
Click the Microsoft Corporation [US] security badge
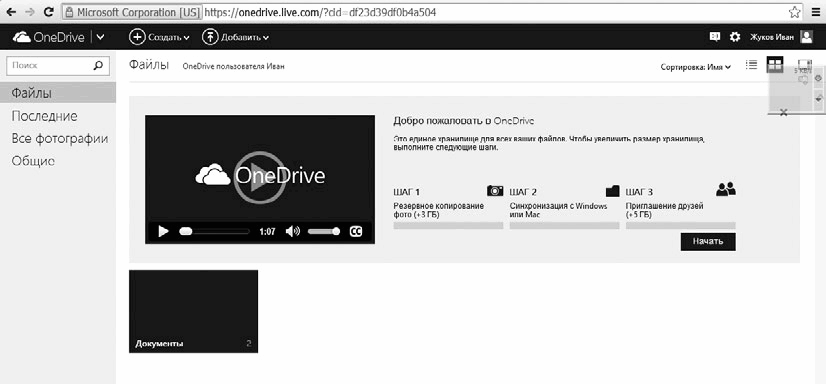coord(132,12)
